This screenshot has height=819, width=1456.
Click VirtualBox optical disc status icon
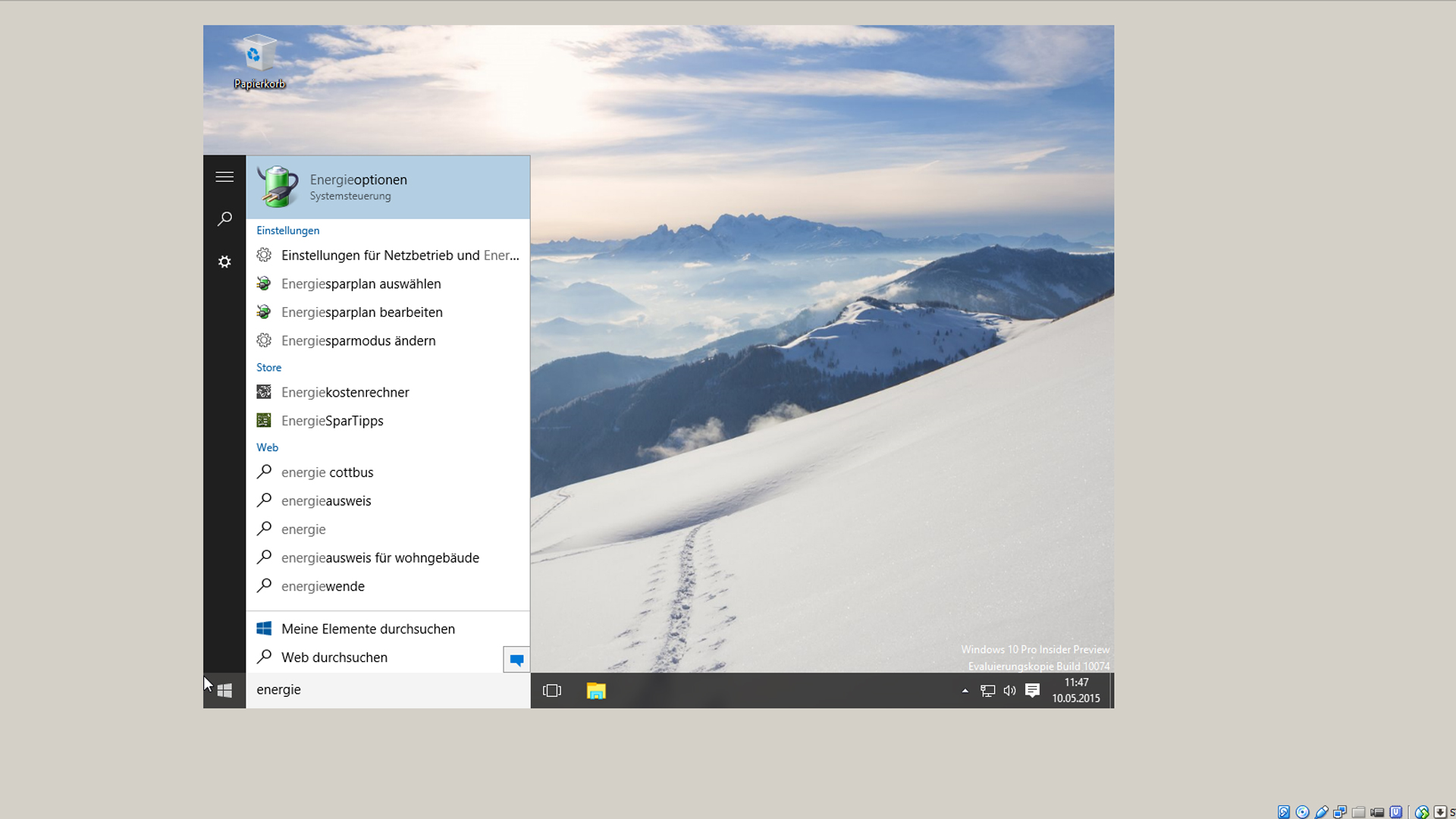pyautogui.click(x=1302, y=812)
